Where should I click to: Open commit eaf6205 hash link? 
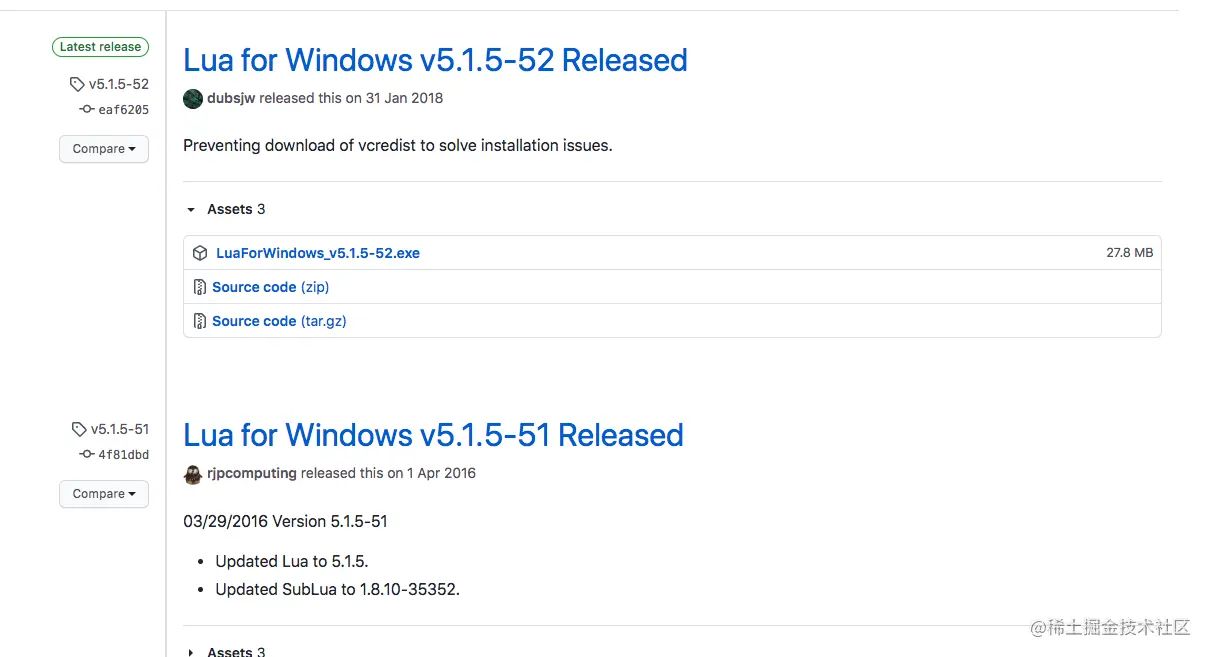pyautogui.click(x=123, y=110)
